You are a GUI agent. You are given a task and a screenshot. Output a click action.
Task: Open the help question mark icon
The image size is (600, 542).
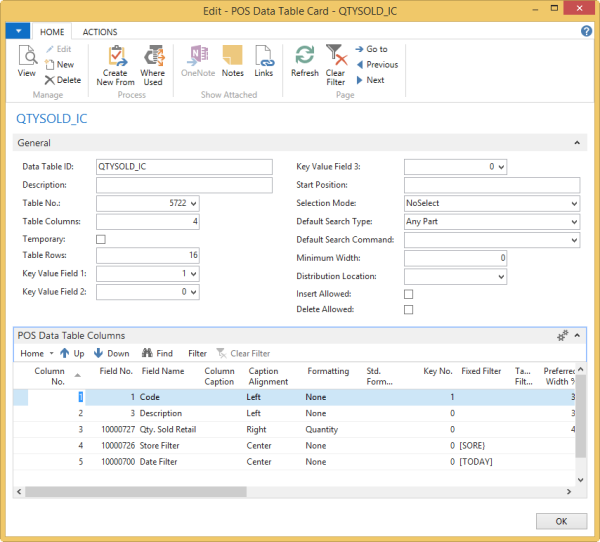tap(587, 31)
